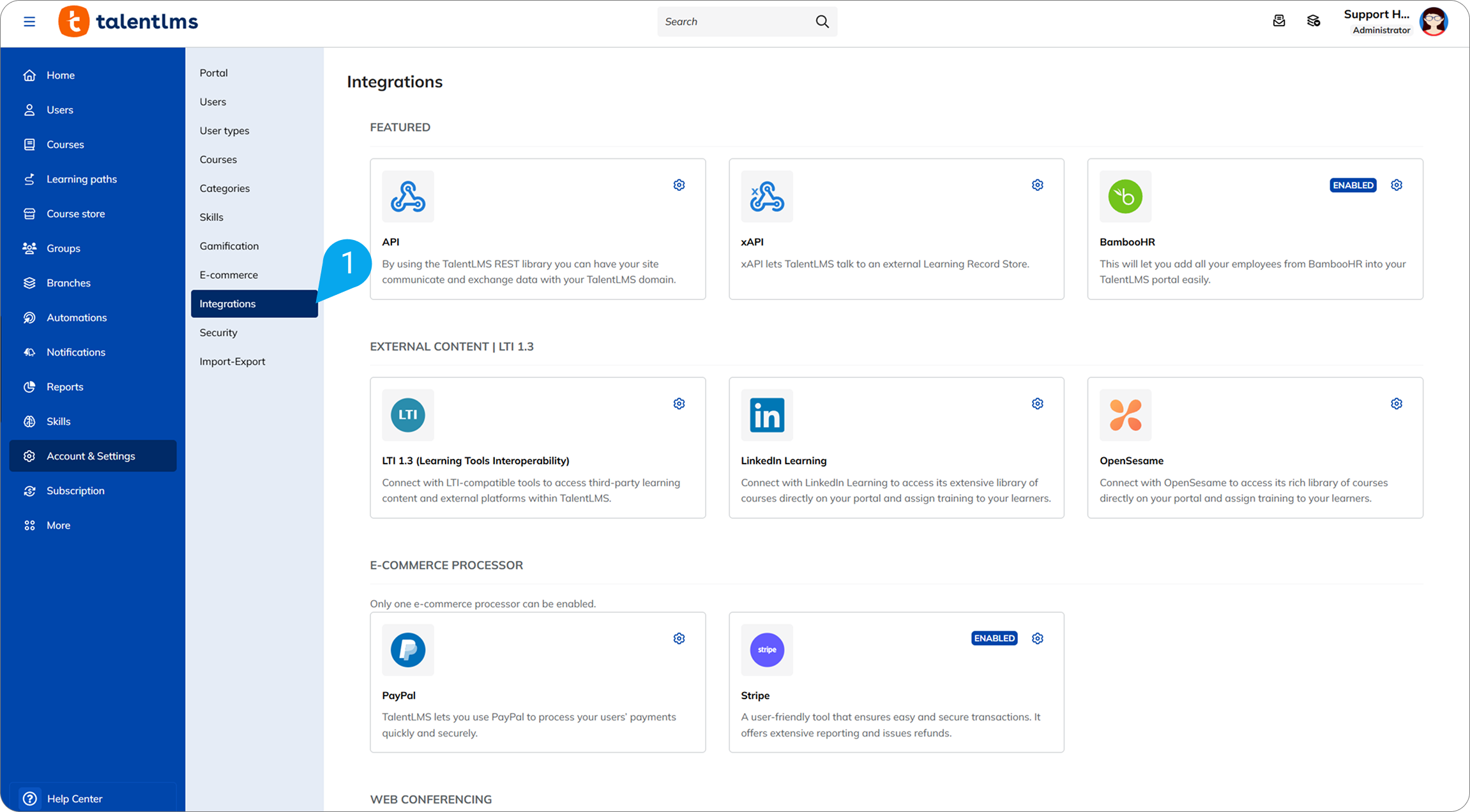Image resolution: width=1470 pixels, height=812 pixels.
Task: Click the search magnifier icon
Action: (x=822, y=22)
